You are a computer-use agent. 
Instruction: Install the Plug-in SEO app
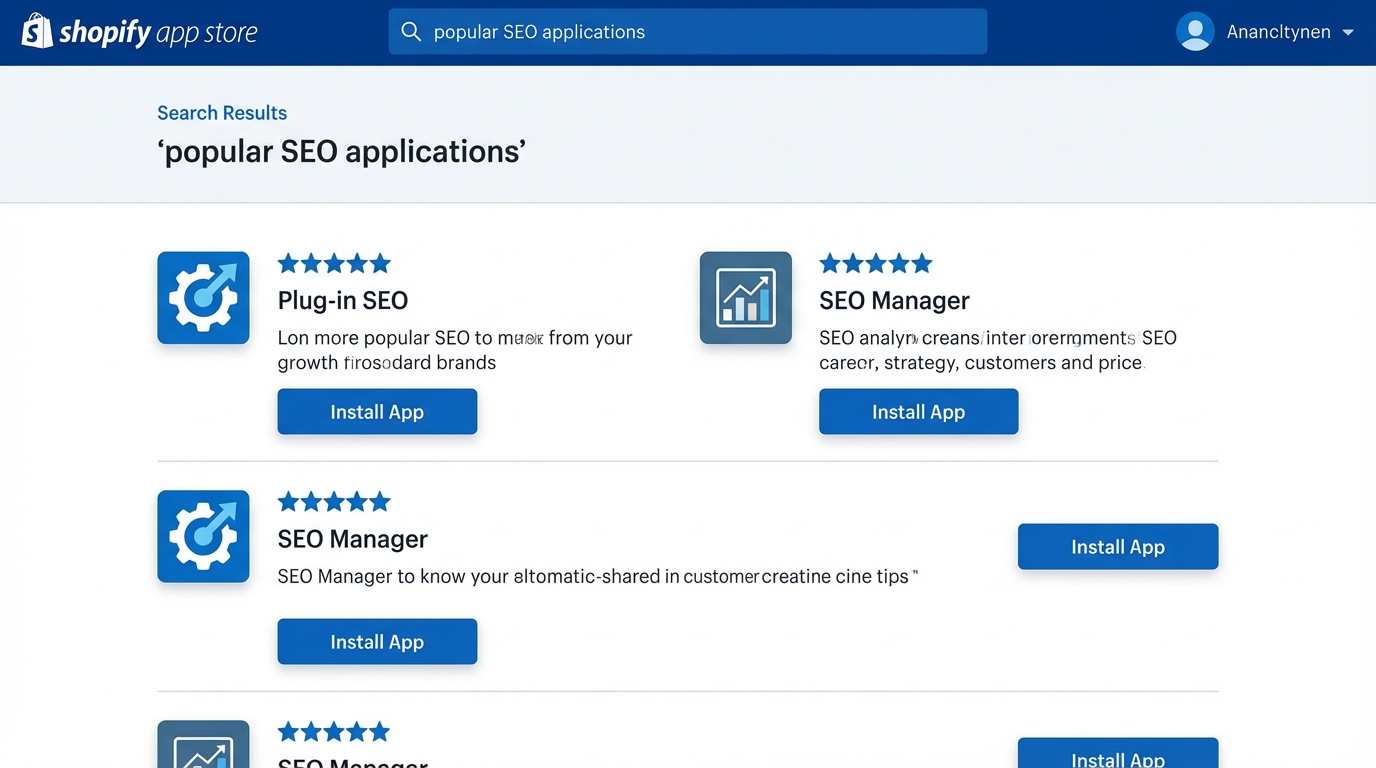(x=377, y=411)
